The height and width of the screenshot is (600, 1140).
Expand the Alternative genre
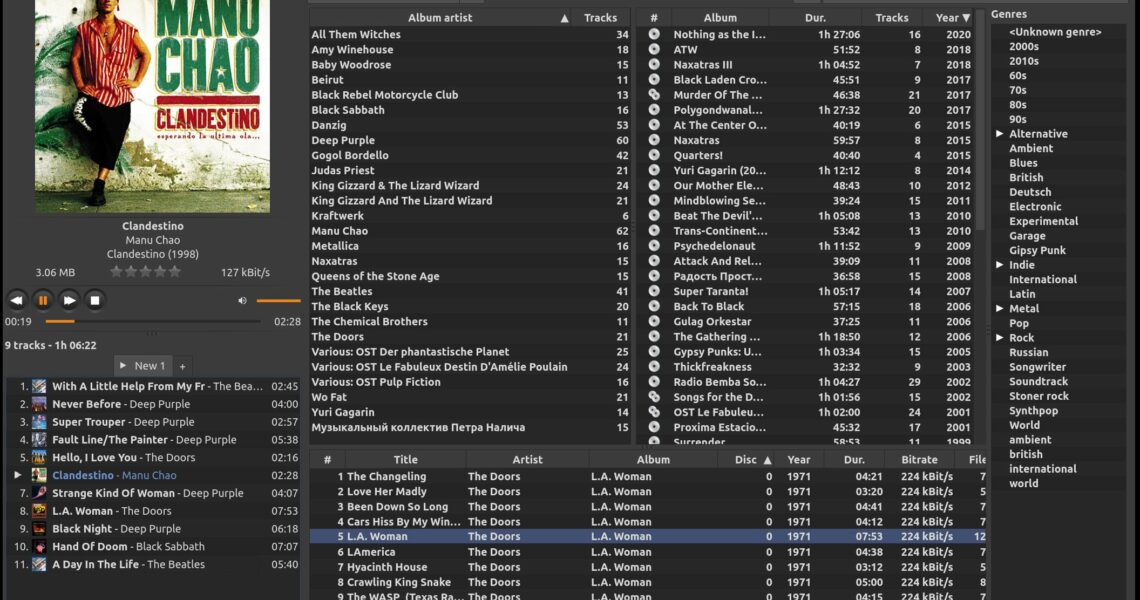[999, 134]
